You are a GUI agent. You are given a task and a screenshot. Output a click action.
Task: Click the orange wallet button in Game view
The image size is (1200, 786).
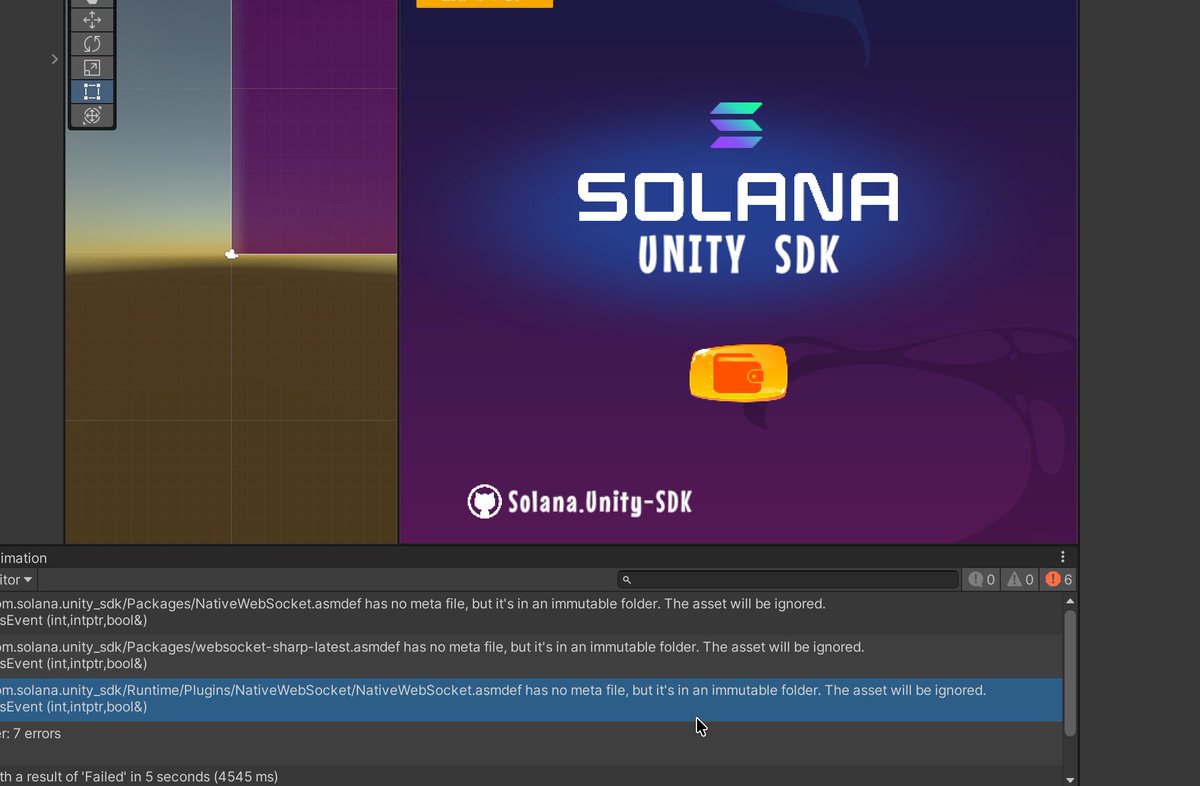[738, 373]
